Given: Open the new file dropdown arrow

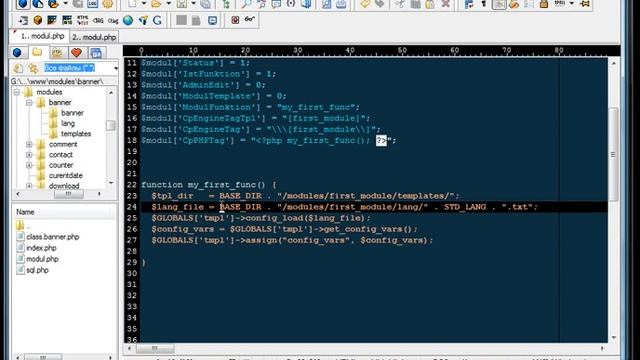Looking at the screenshot, I should pyautogui.click(x=144, y=4).
